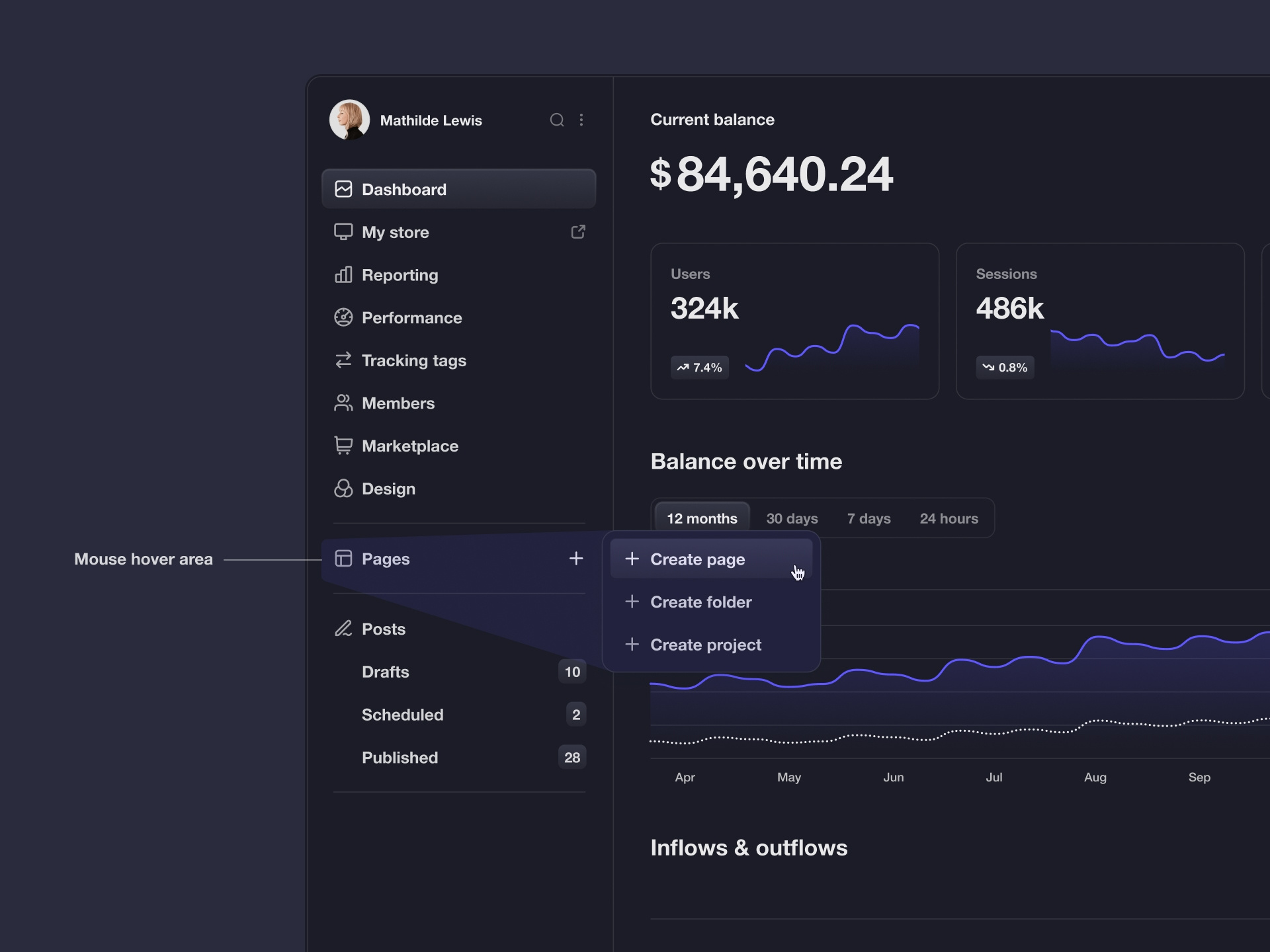The height and width of the screenshot is (952, 1270).
Task: Click the plus icon next to Pages
Action: 575,559
